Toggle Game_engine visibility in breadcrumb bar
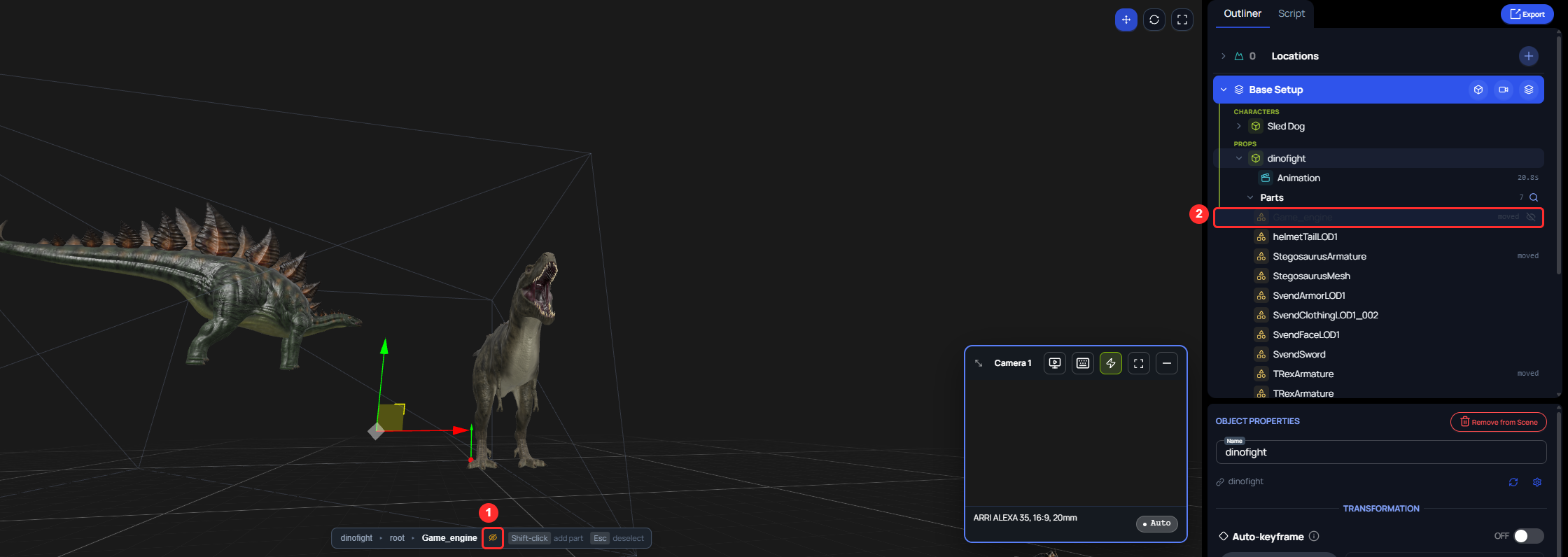Image resolution: width=1568 pixels, height=557 pixels. pos(493,538)
